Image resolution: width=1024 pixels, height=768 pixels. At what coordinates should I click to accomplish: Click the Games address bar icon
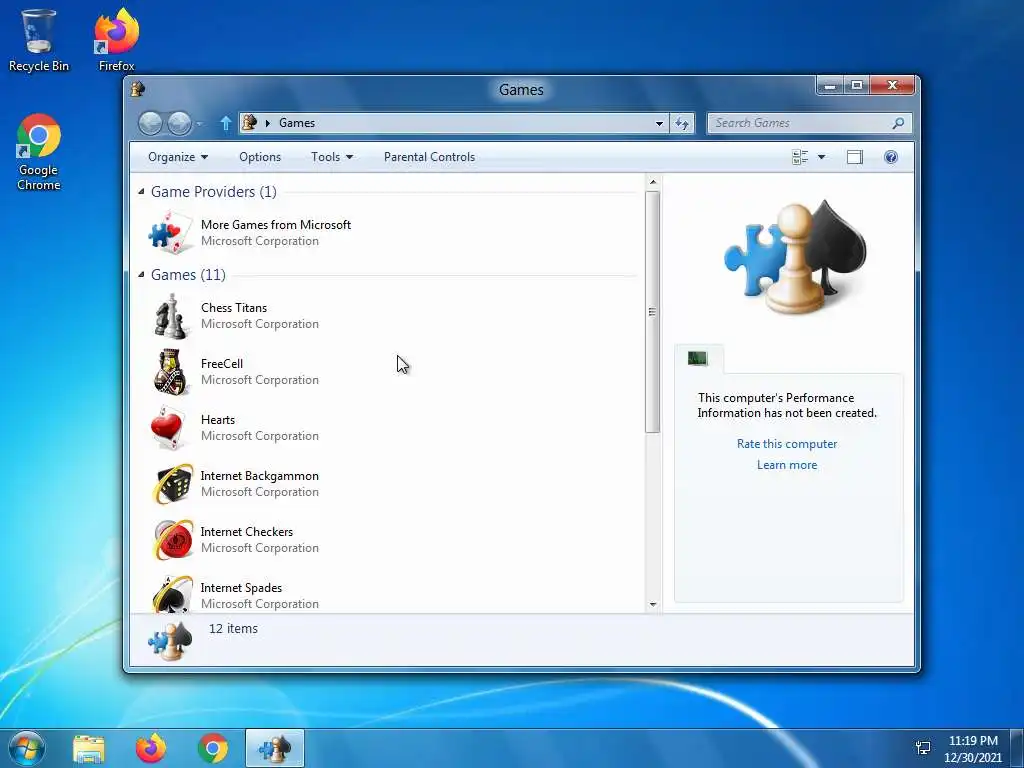(x=249, y=122)
